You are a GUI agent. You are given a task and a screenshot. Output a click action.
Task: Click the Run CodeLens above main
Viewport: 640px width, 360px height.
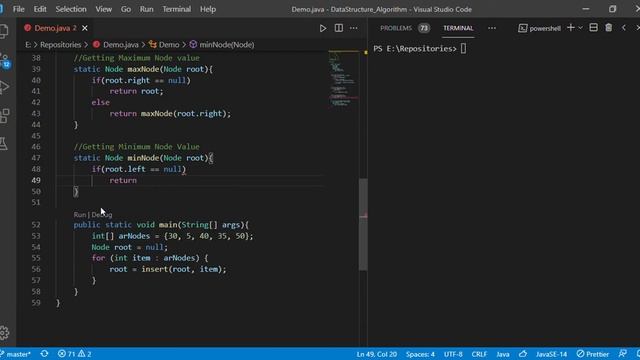80,215
